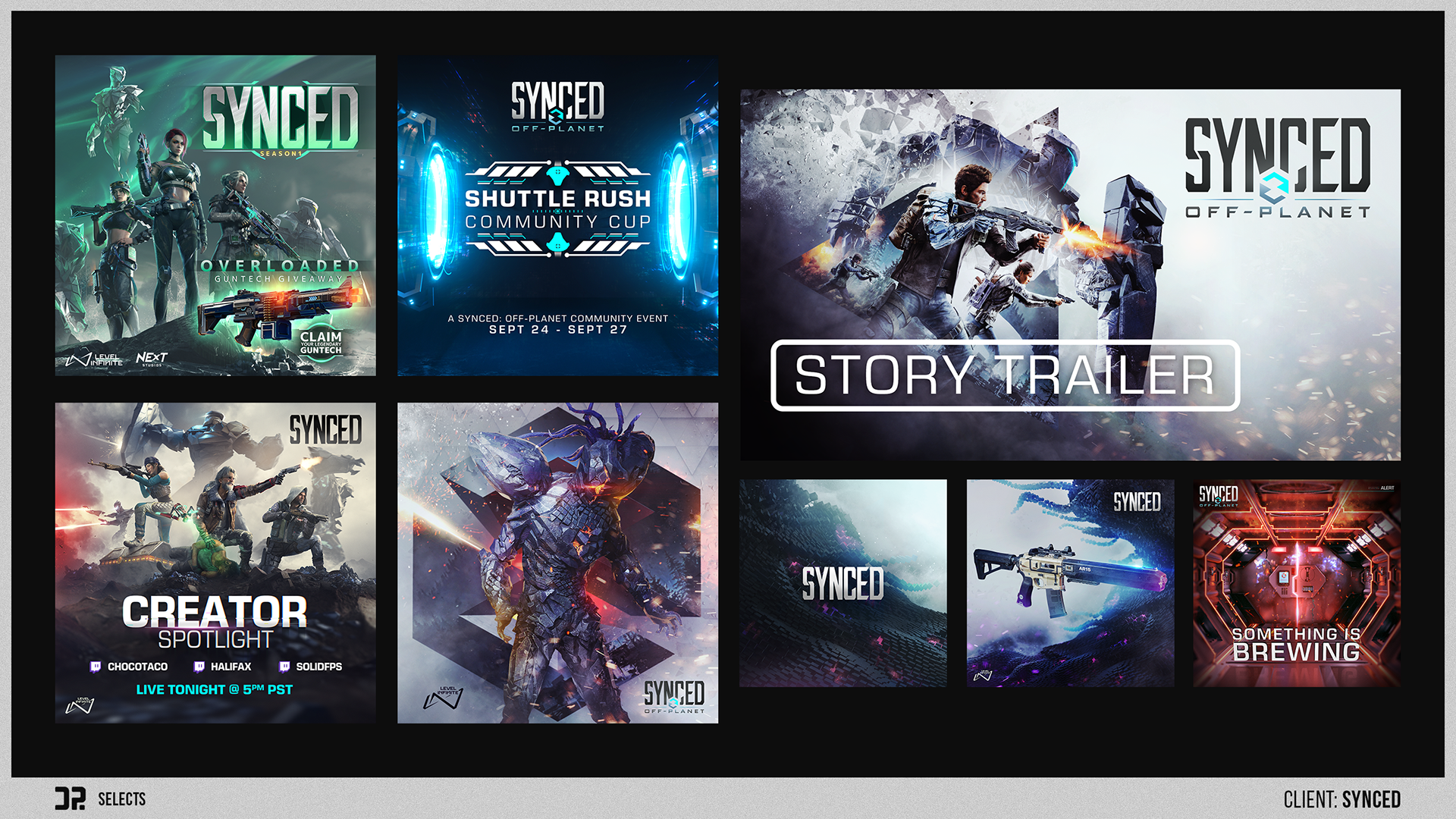Click Level Infinite logo on Creator Spotlight
The image size is (1456, 819).
click(x=80, y=705)
